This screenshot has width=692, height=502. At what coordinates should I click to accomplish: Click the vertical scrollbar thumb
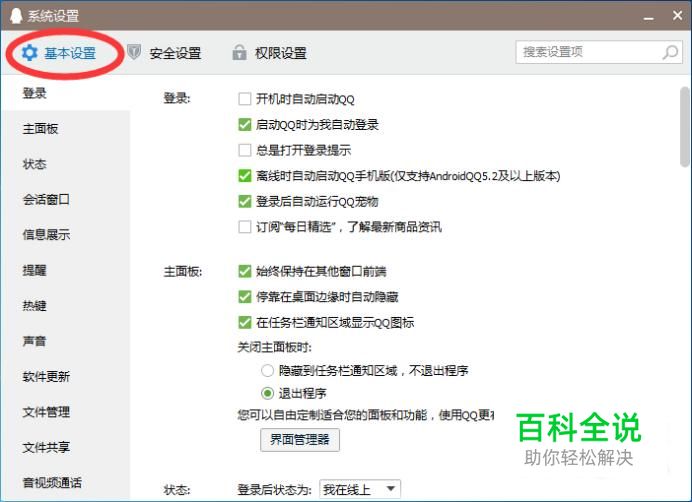coord(685,127)
